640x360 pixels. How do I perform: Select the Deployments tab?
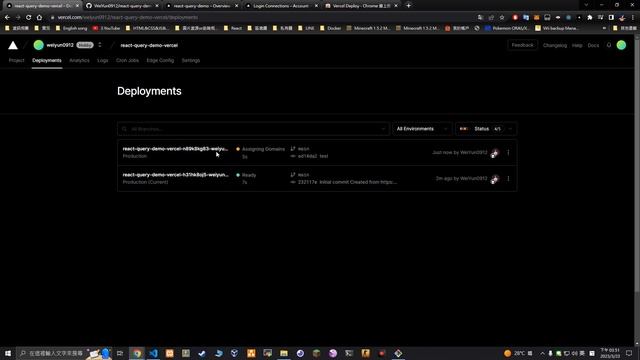pos(47,60)
